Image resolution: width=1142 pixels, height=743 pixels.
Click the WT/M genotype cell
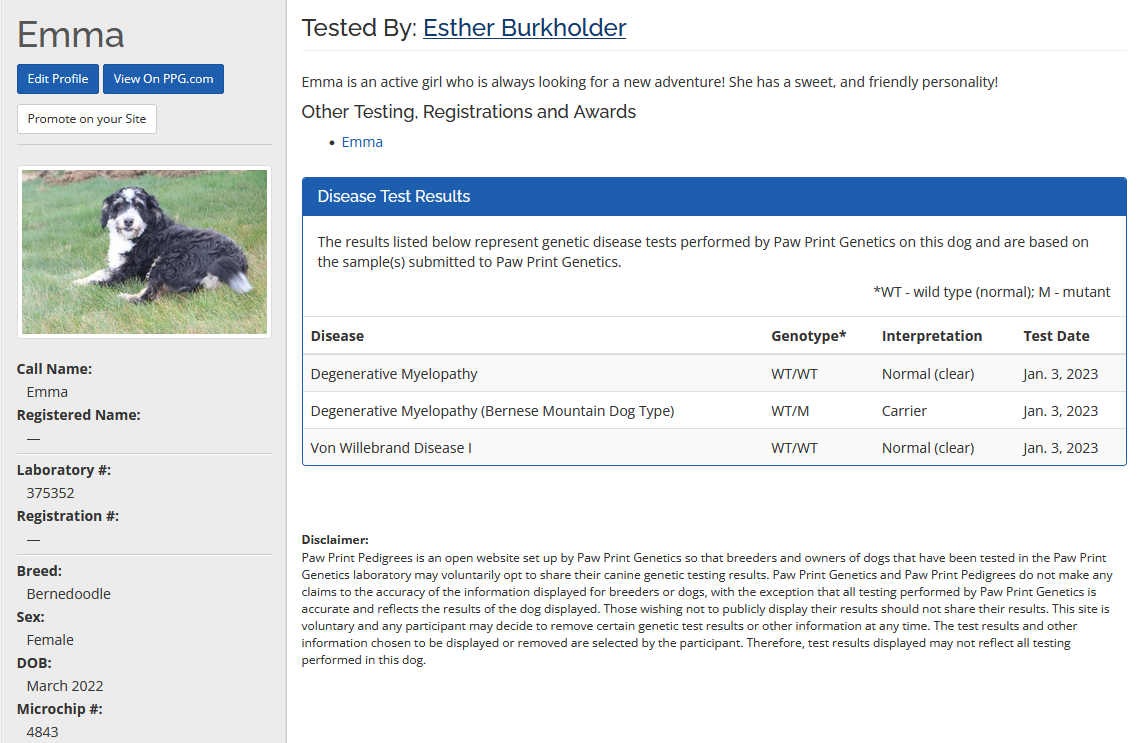click(790, 411)
